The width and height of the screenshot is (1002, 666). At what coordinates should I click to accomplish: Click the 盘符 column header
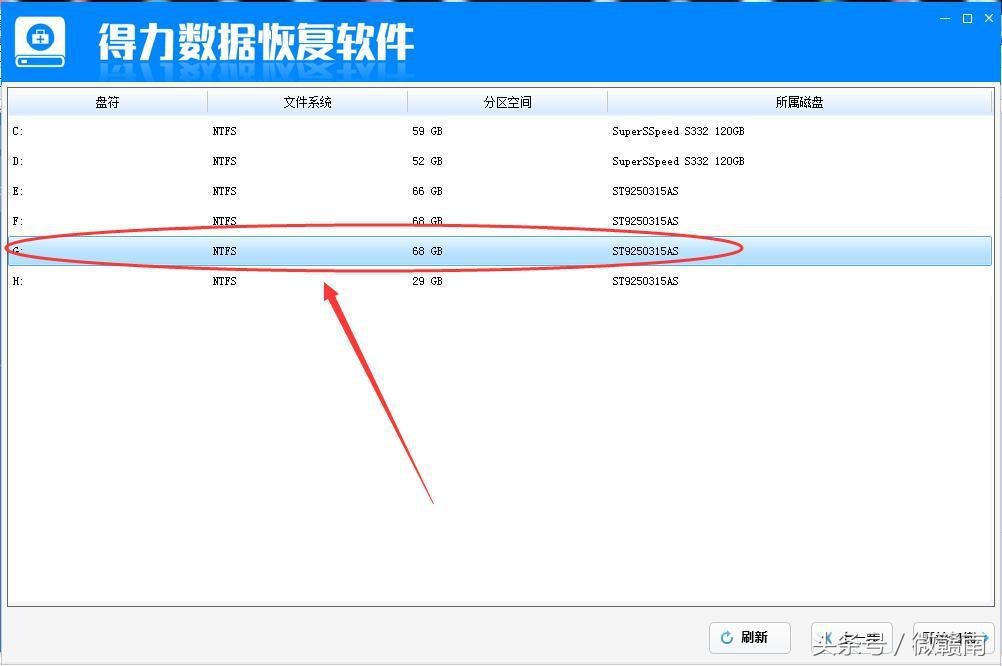pyautogui.click(x=106, y=101)
